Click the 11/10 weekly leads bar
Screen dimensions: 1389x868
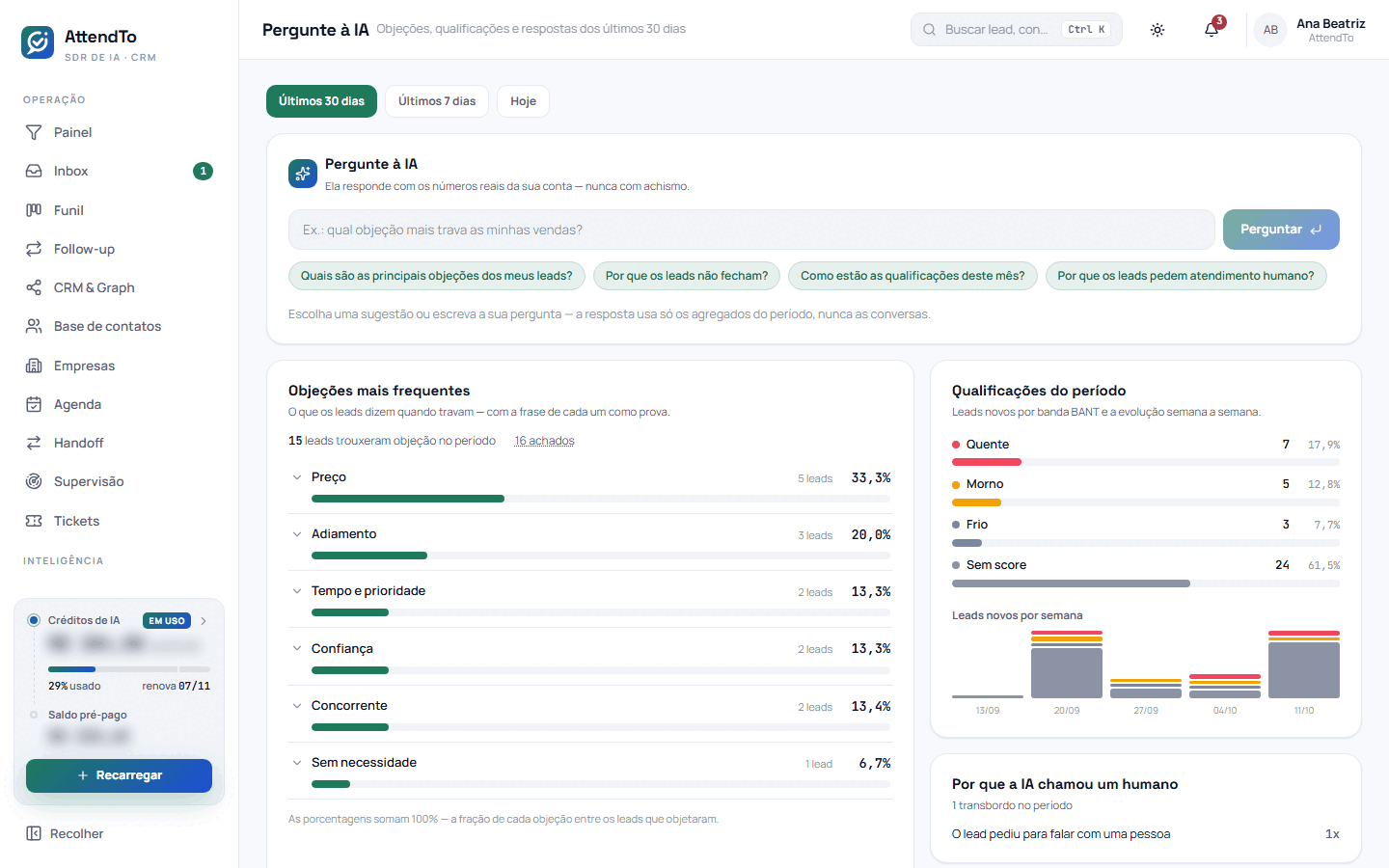point(1304,665)
